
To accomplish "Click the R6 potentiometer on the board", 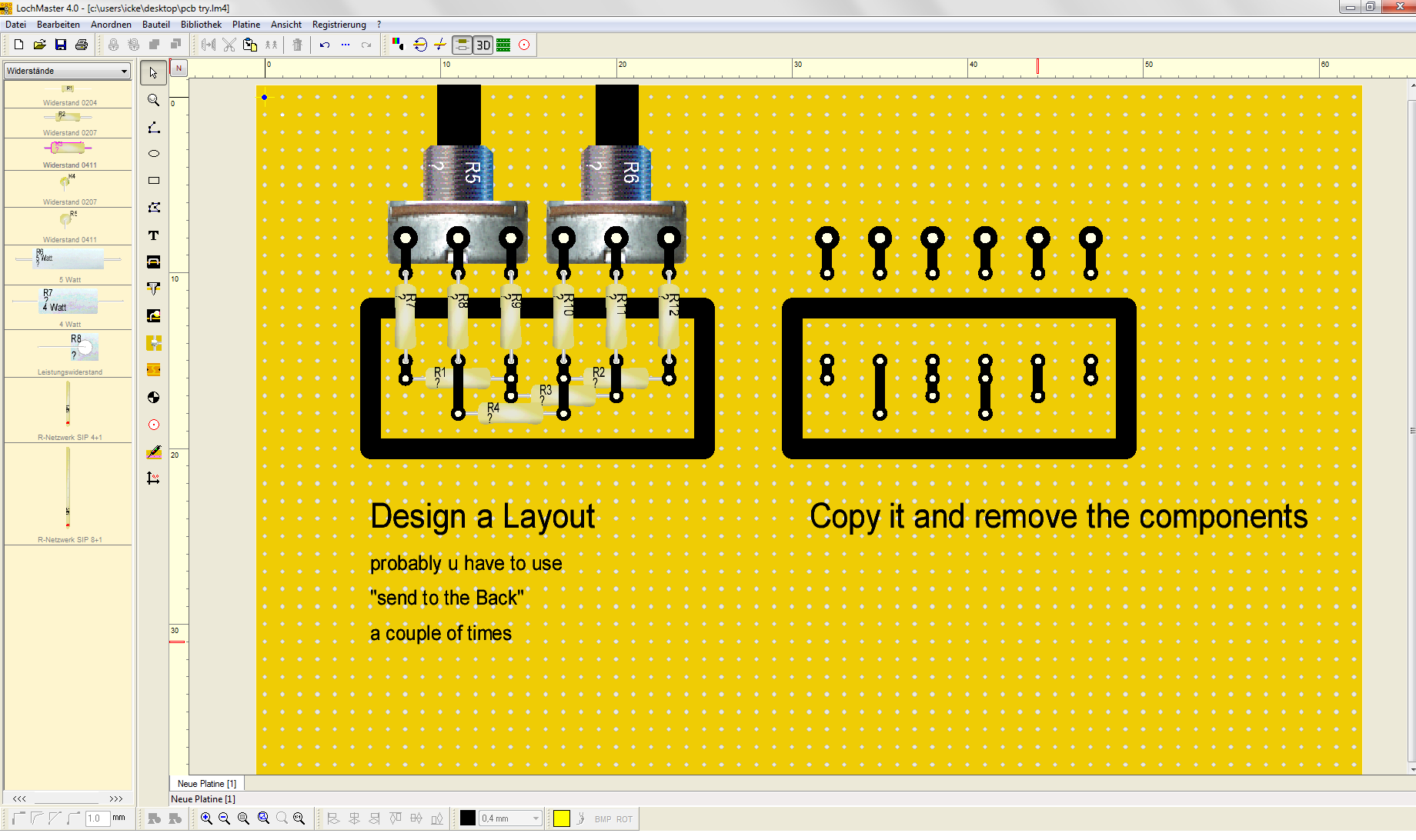I will [616, 175].
